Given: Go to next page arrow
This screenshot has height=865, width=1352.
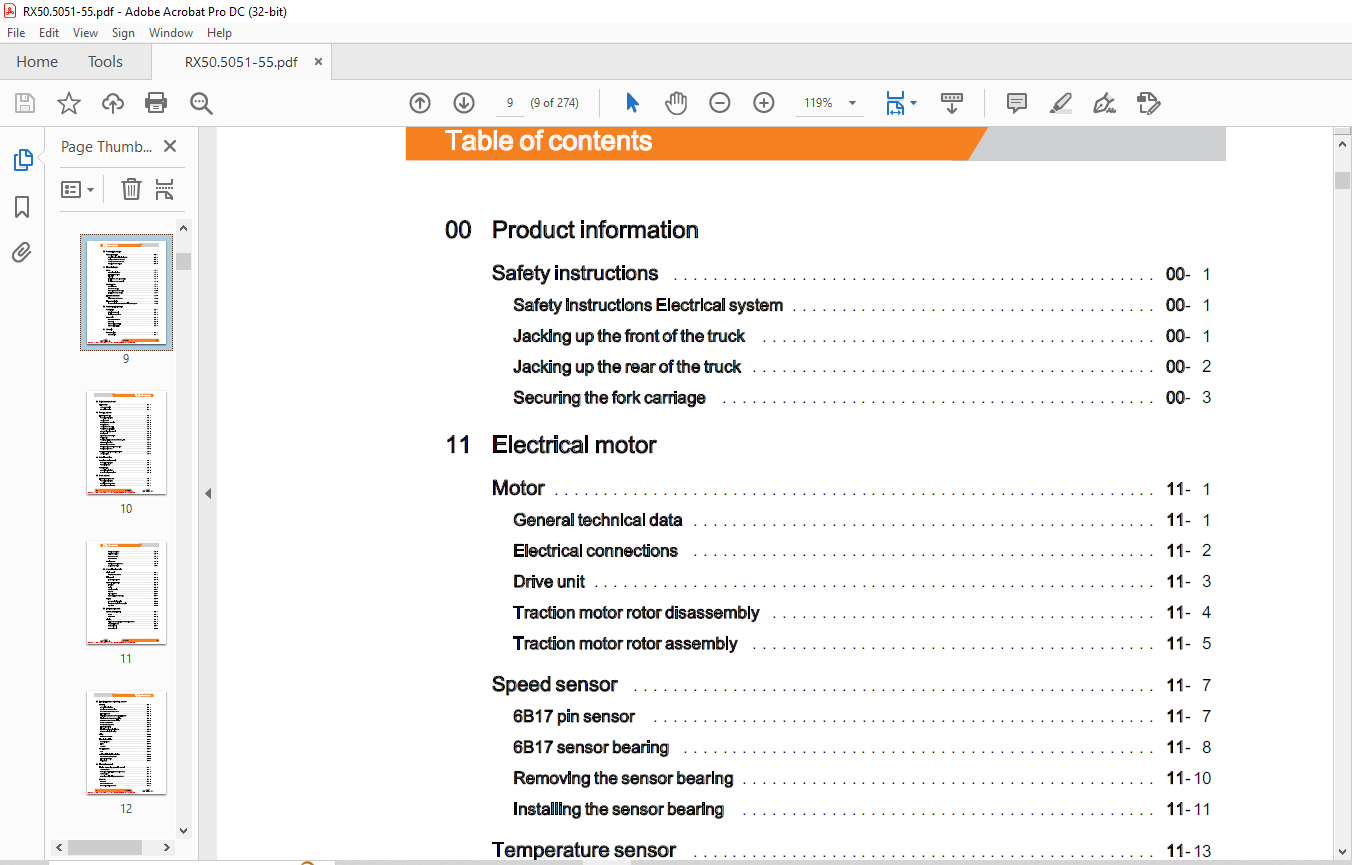Looking at the screenshot, I should 464,103.
